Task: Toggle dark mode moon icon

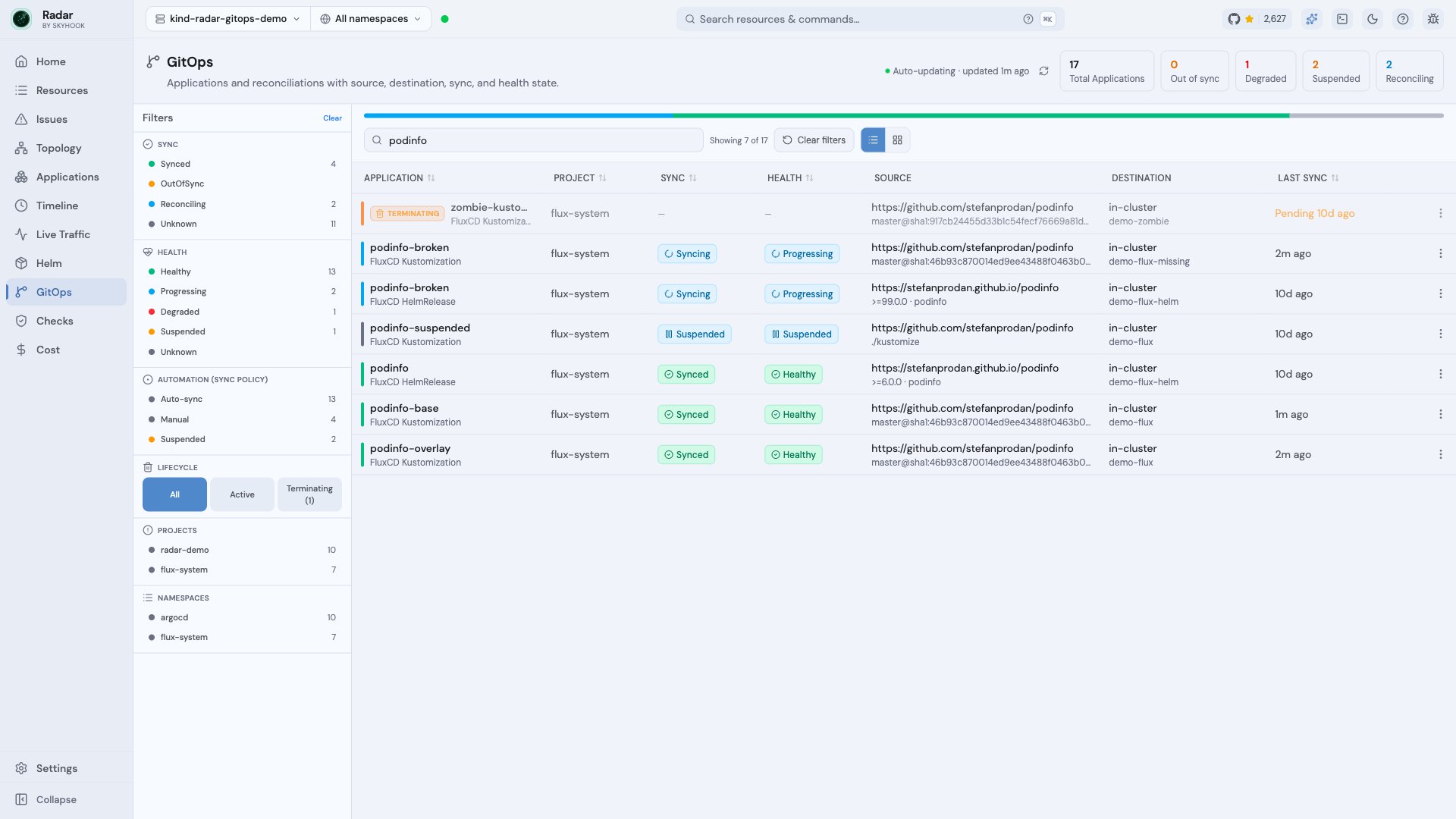Action: tap(1373, 19)
